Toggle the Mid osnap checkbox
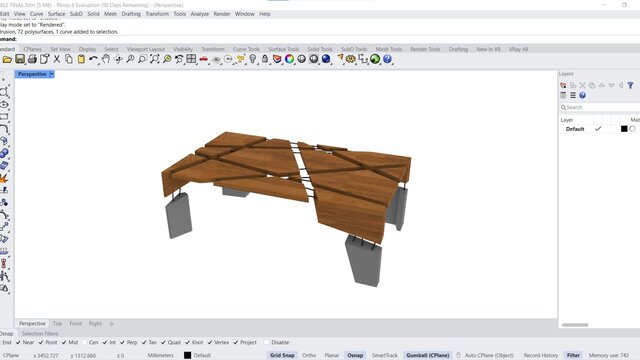Viewport: 640px width, 360px height. click(x=64, y=342)
